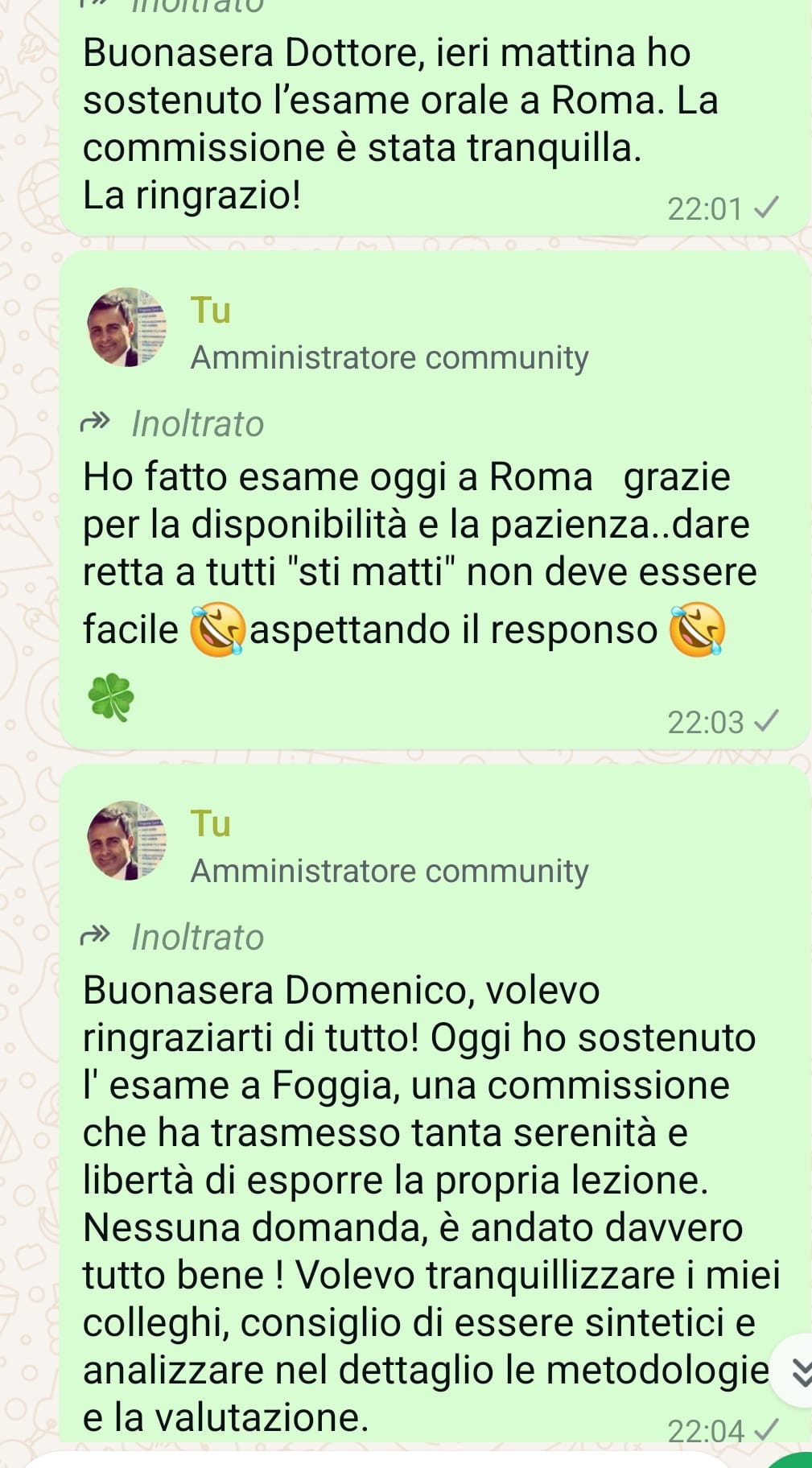The height and width of the screenshot is (1468, 812).
Task: Tap the 'Tu' sender name on the 22:03 message
Action: (x=211, y=311)
